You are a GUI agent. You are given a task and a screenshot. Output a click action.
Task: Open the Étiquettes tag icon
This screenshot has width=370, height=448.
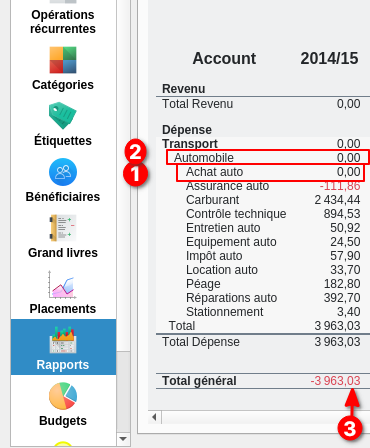pyautogui.click(x=63, y=116)
